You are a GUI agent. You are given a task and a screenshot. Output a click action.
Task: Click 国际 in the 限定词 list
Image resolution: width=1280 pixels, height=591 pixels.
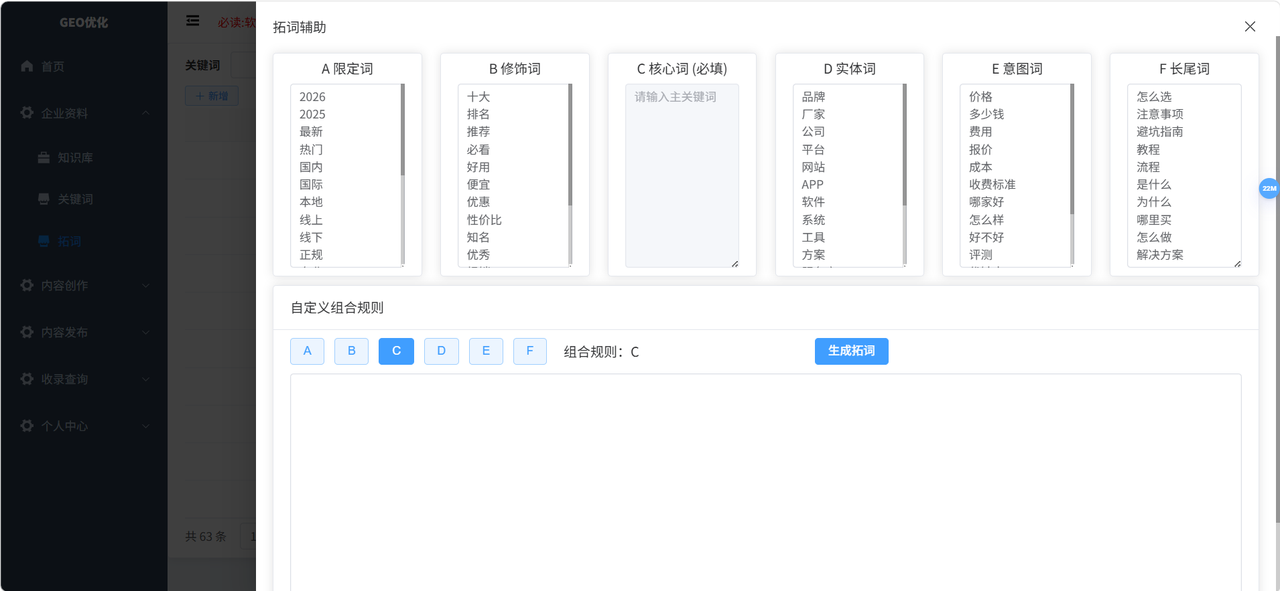(311, 185)
